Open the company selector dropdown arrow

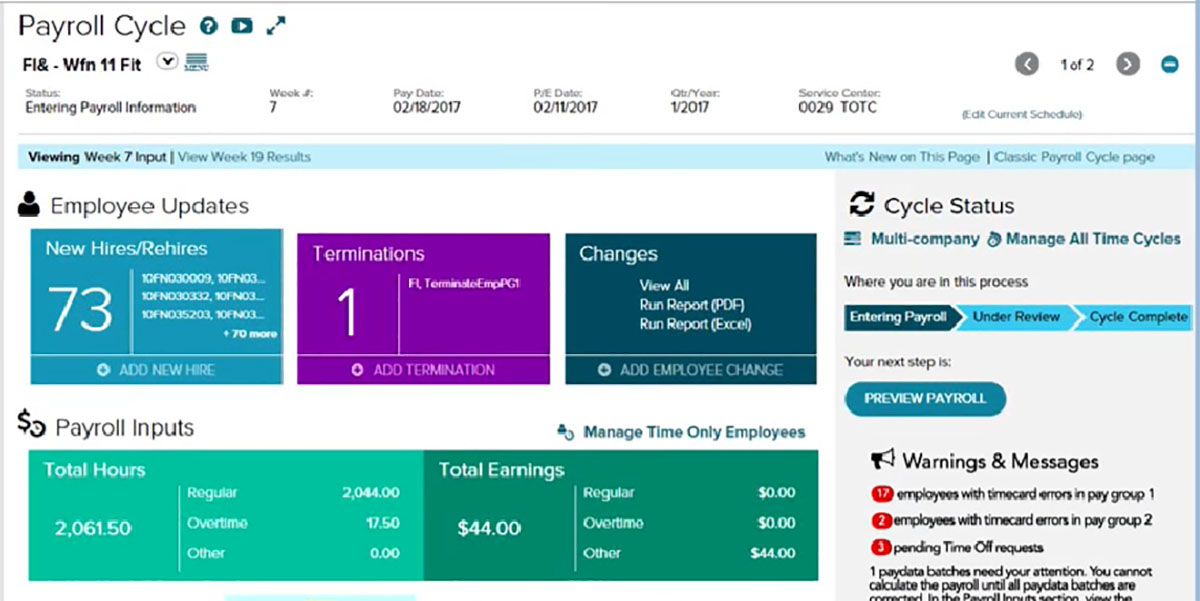coord(168,62)
